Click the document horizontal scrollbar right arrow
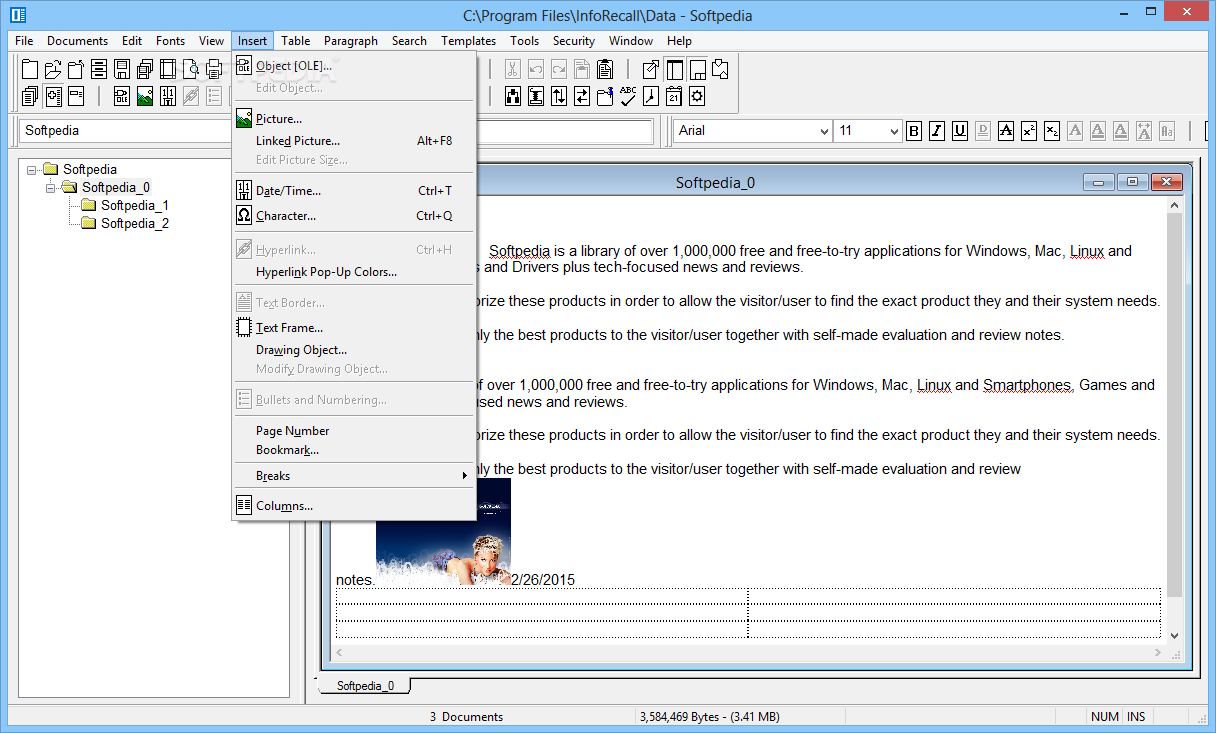Viewport: 1216px width, 733px height. (x=1157, y=652)
